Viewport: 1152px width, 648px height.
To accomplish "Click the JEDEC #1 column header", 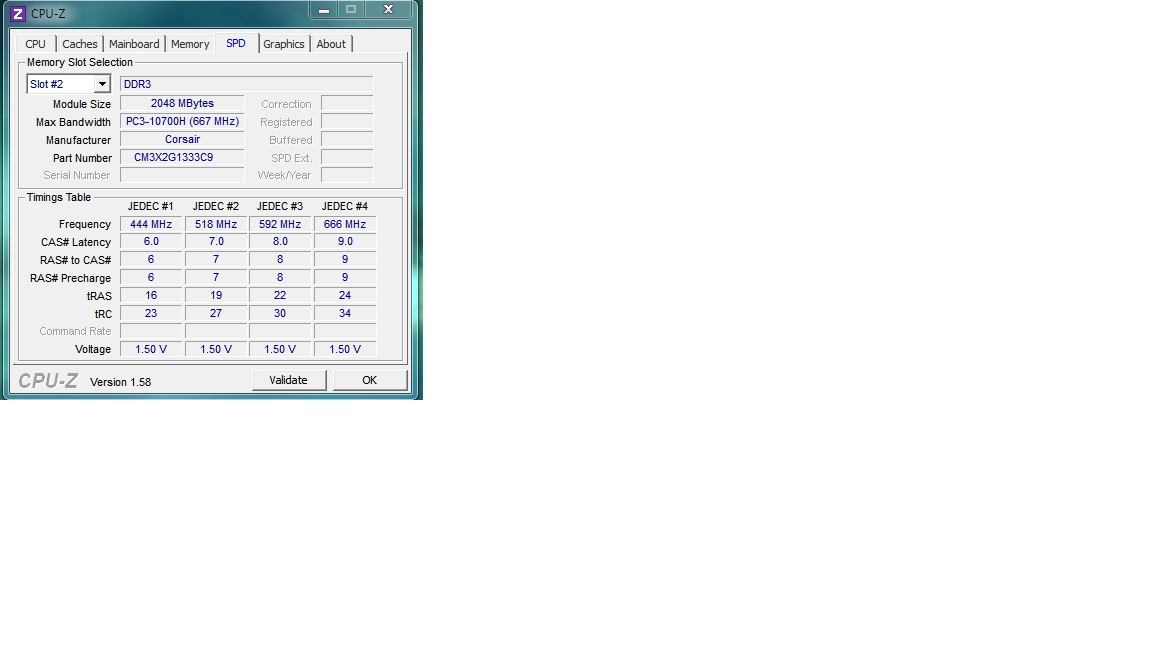I will pyautogui.click(x=151, y=206).
